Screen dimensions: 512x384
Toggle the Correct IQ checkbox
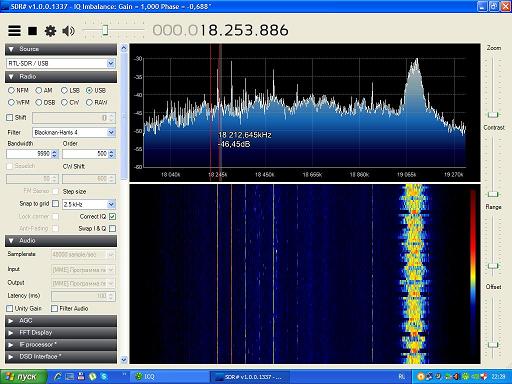click(112, 217)
